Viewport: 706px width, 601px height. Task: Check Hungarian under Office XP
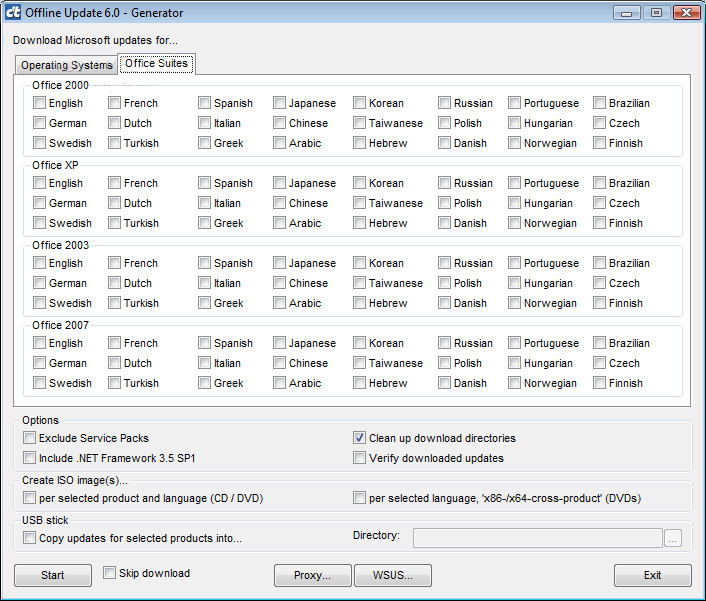pyautogui.click(x=514, y=203)
